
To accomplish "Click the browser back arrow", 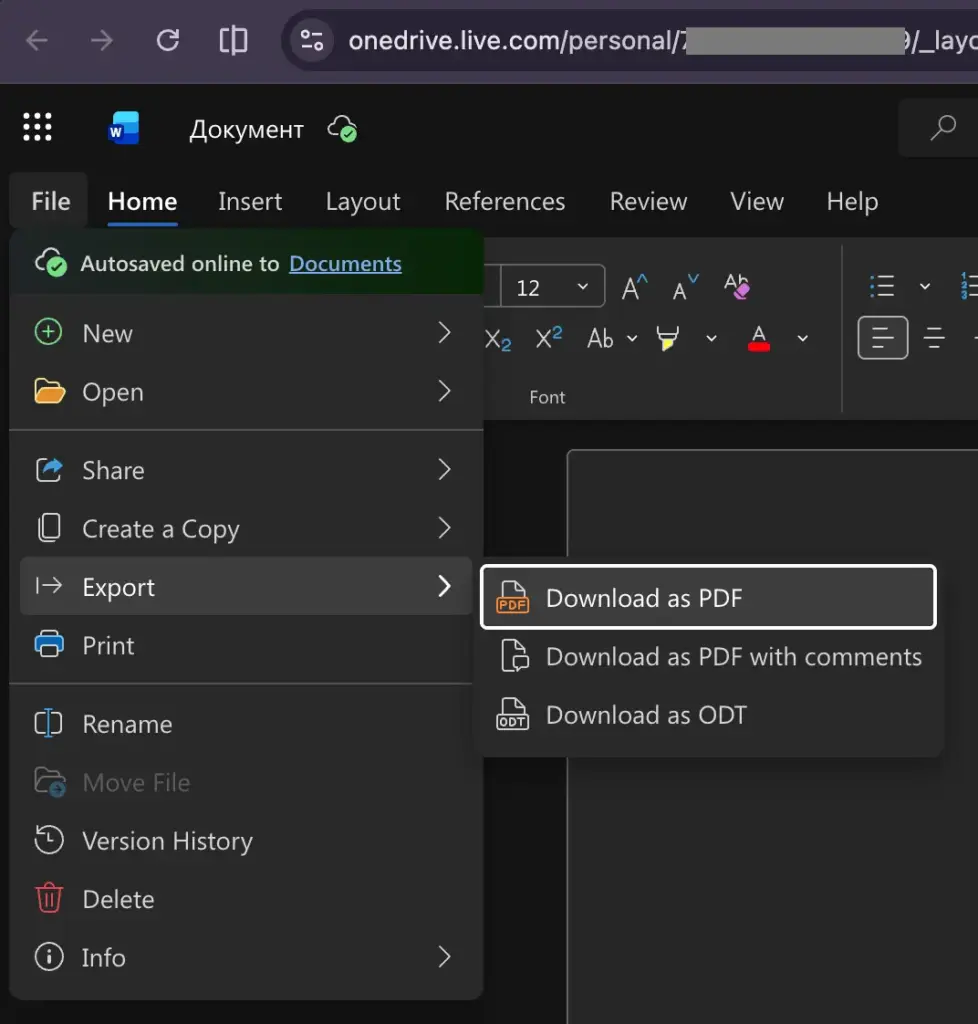I will click(x=37, y=41).
